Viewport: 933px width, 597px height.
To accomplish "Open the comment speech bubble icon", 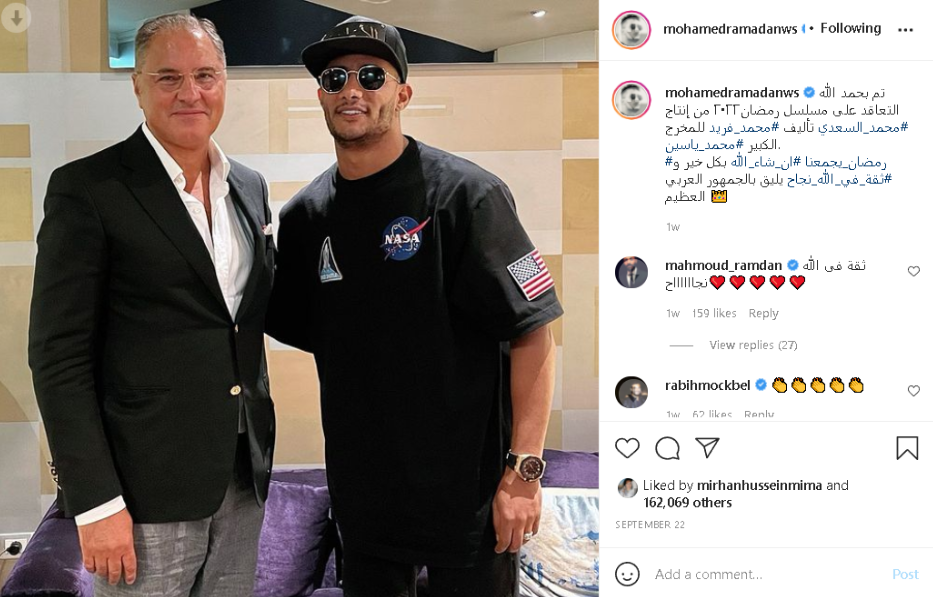I will click(x=668, y=448).
